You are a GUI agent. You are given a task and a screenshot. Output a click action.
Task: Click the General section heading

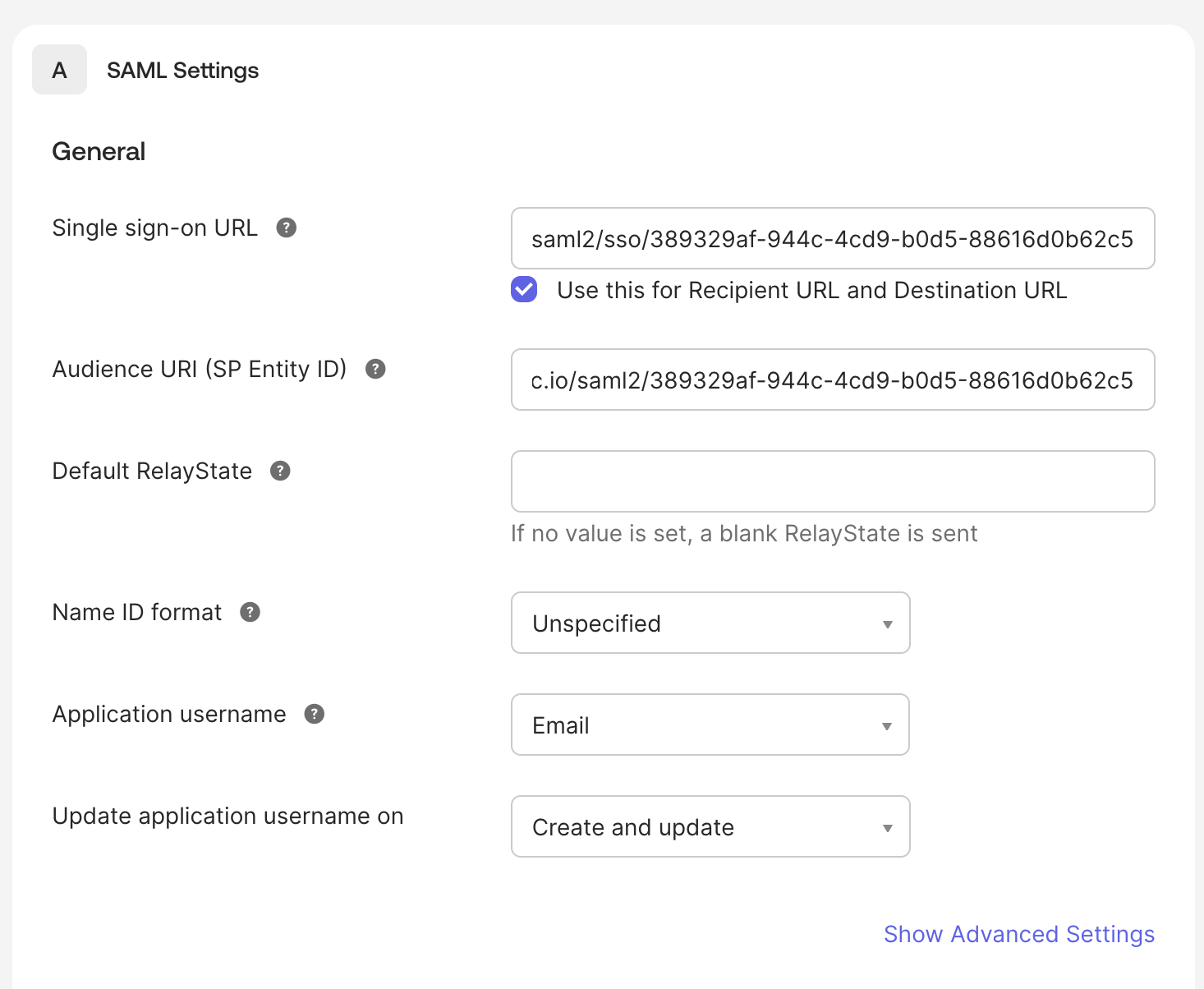tap(99, 150)
